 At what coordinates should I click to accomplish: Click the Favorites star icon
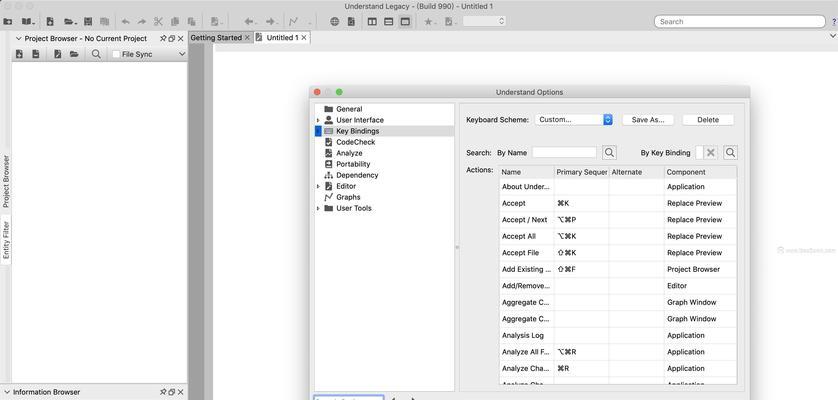[428, 22]
